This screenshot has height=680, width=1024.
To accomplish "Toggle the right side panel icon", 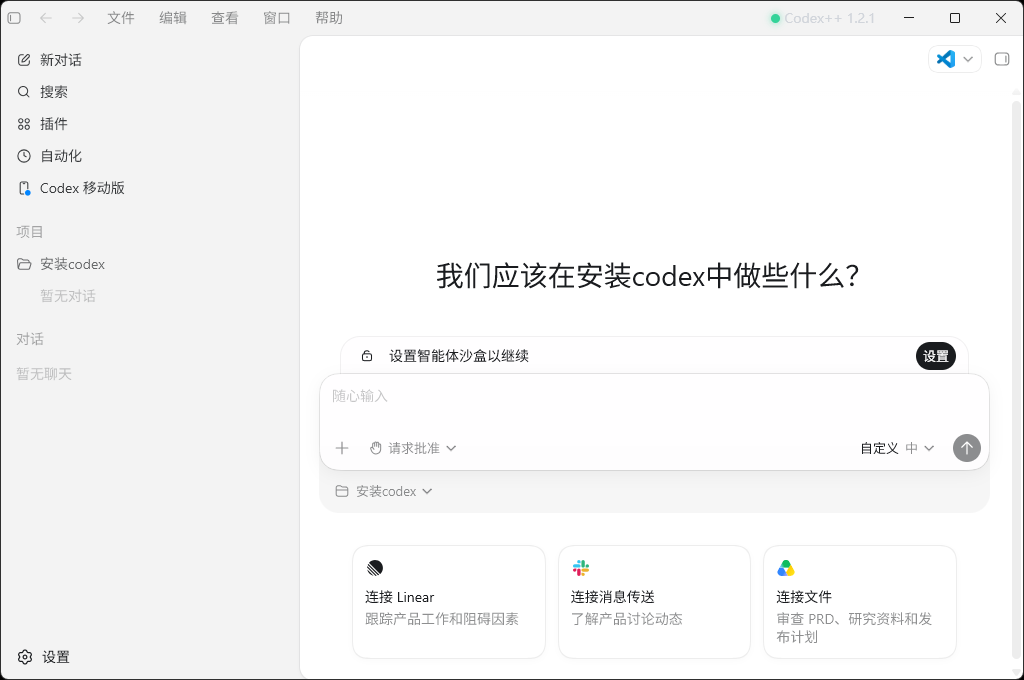I will (x=1002, y=59).
